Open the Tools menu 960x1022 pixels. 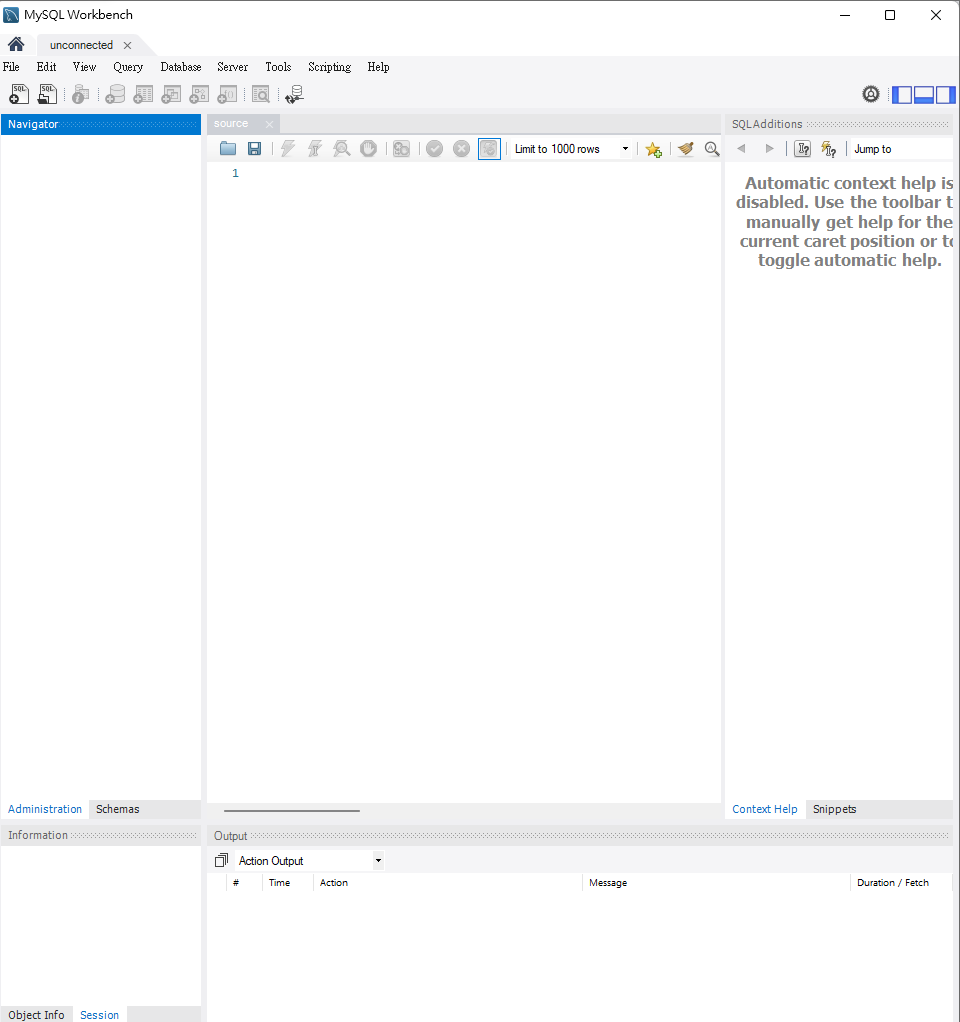(x=278, y=66)
